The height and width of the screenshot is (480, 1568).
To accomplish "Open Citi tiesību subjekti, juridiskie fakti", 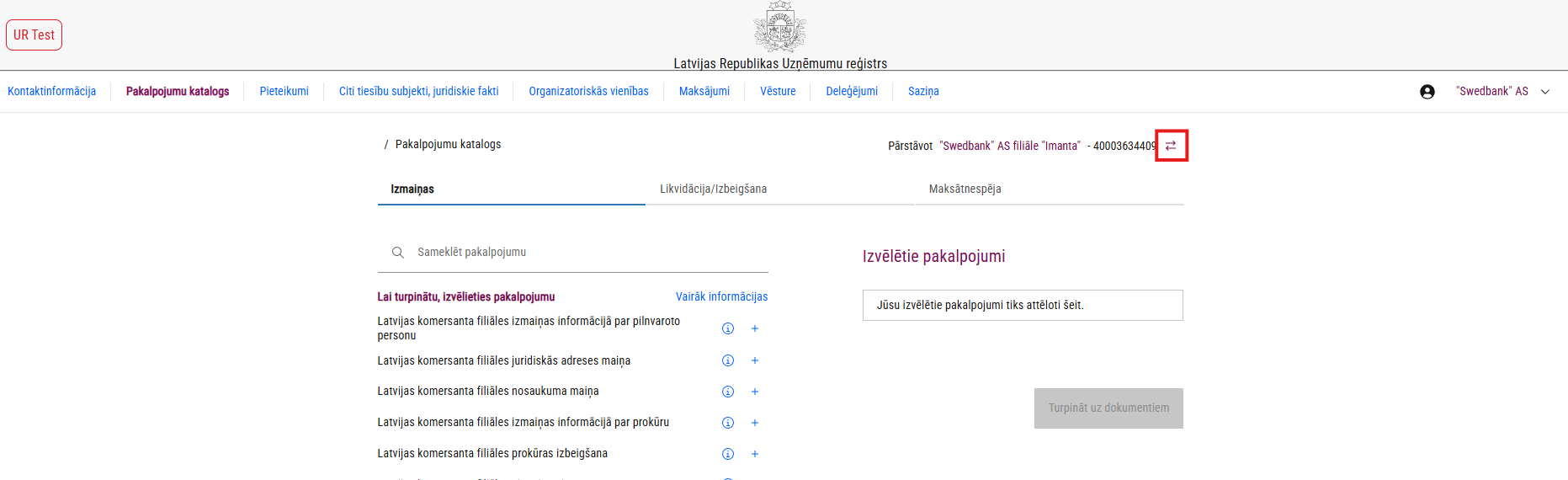I will 418,91.
